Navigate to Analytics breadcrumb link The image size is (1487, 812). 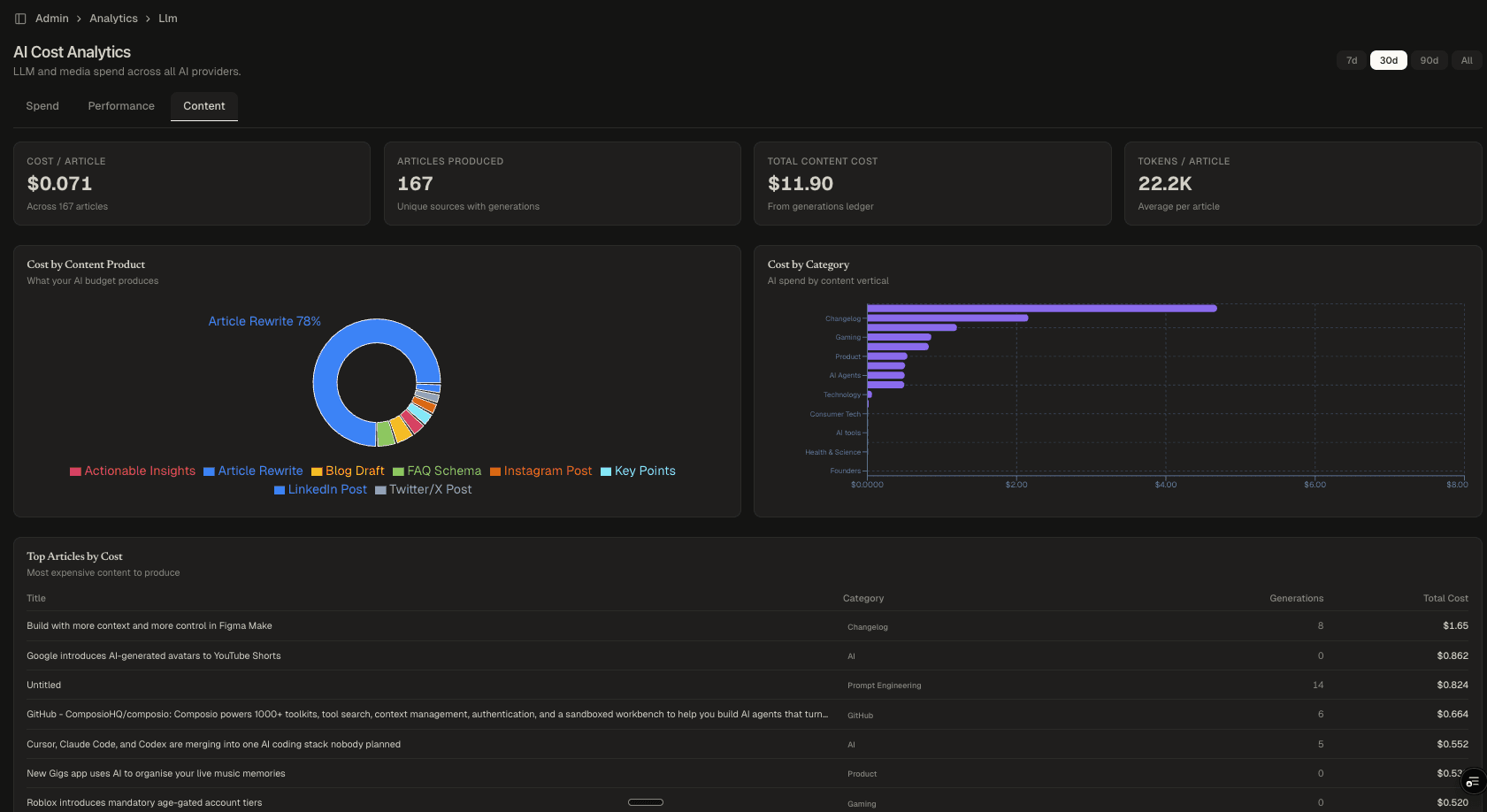coord(113,19)
